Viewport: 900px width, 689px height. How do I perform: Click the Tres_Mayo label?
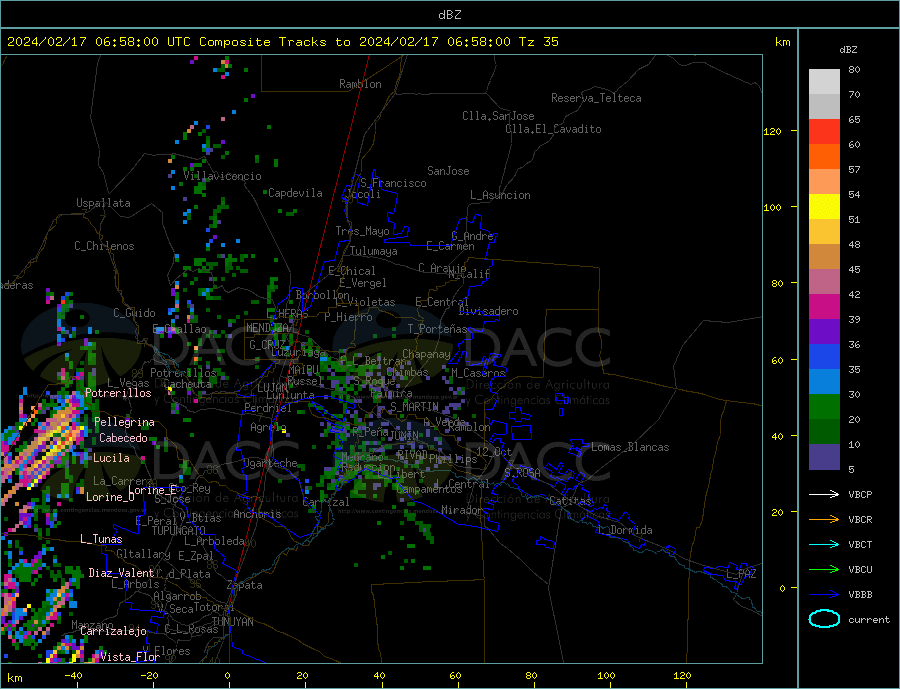[x=362, y=231]
